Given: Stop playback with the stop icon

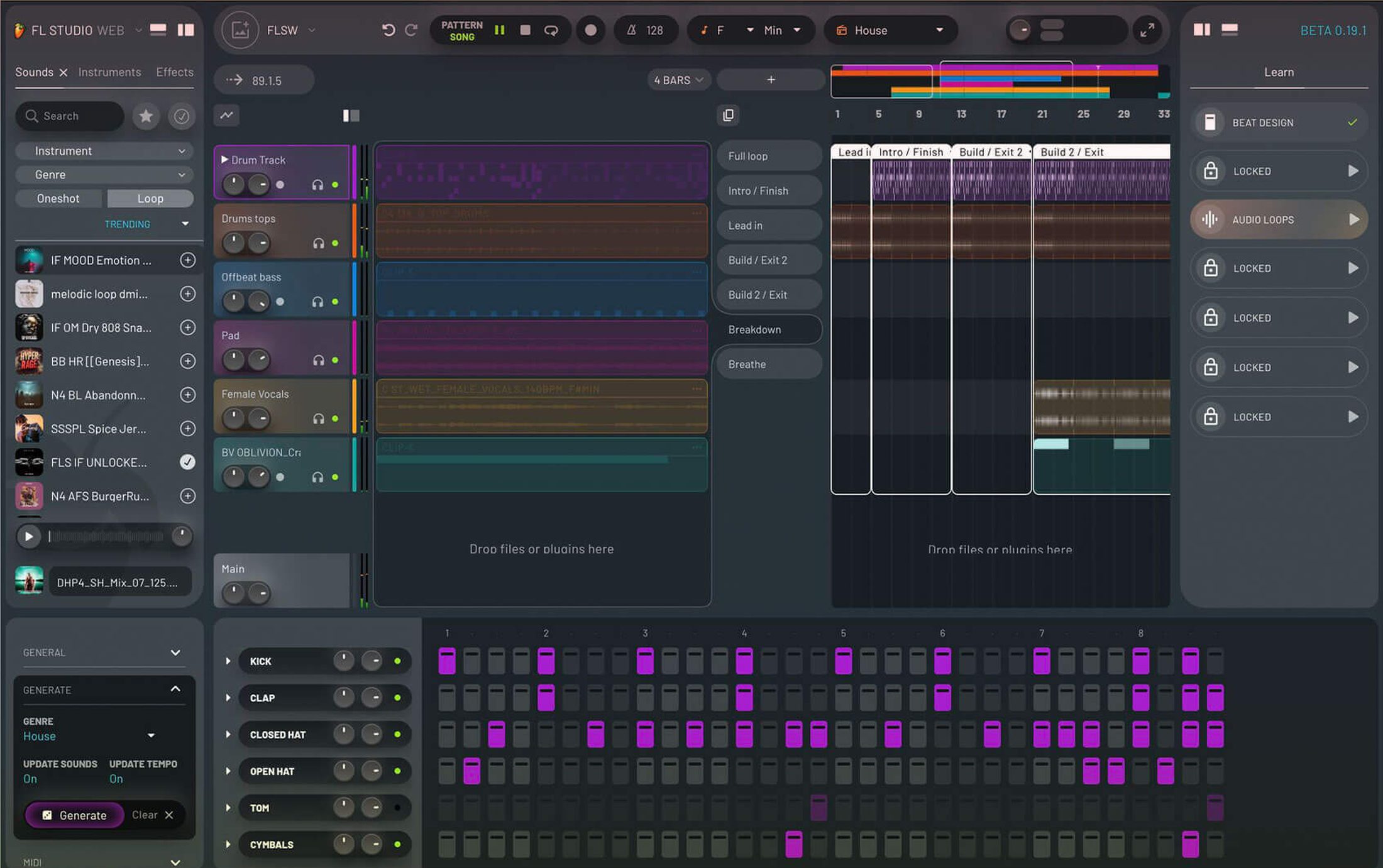Looking at the screenshot, I should pyautogui.click(x=526, y=30).
